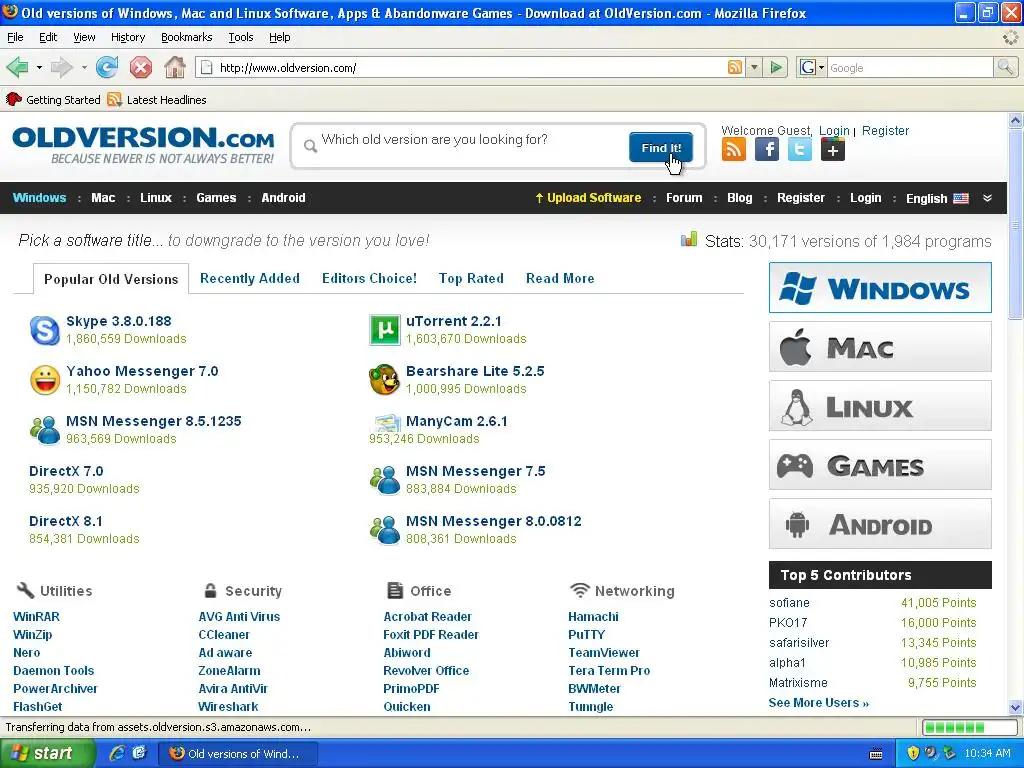Open the back history dropdown arrow
Image resolution: width=1024 pixels, height=768 pixels.
point(39,67)
